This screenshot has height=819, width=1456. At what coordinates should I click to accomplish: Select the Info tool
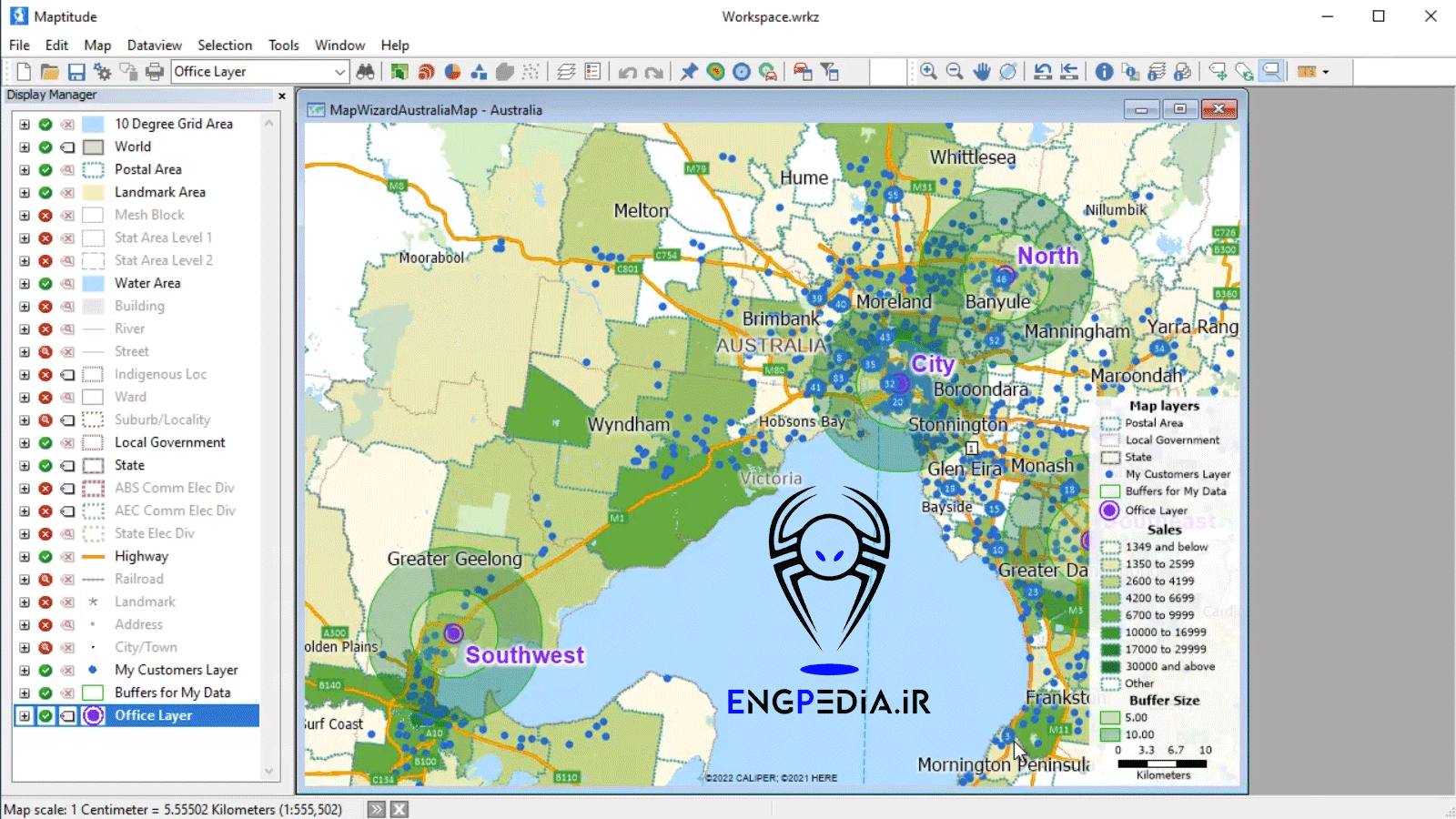[1104, 72]
